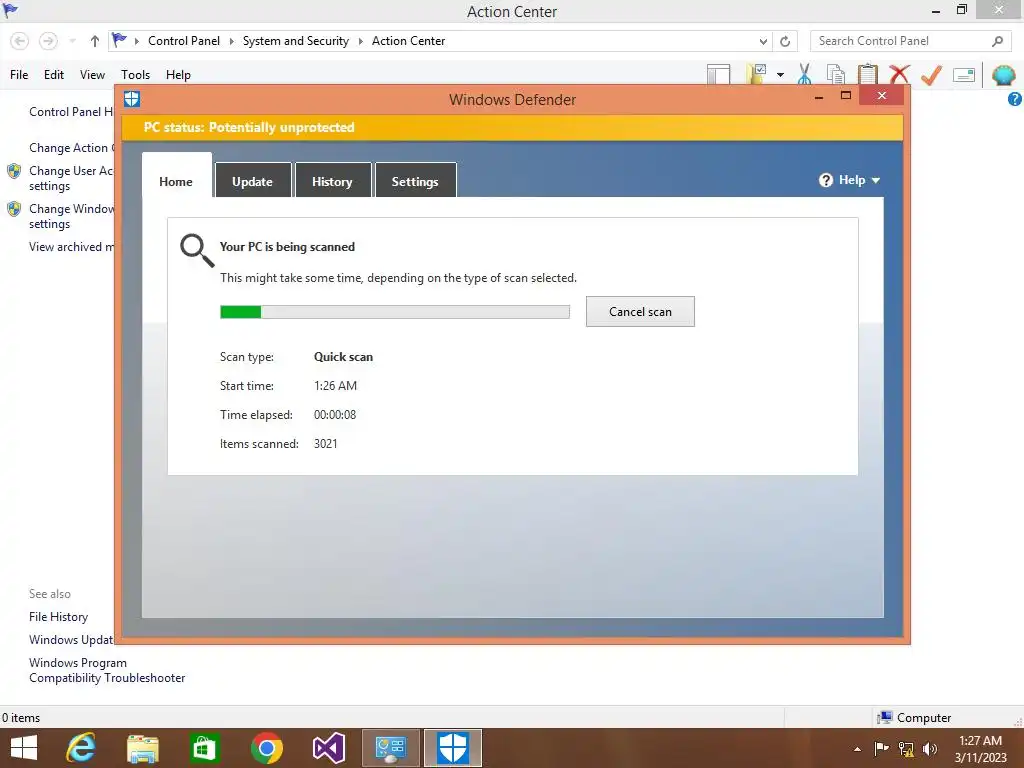The image size is (1024, 768).
Task: Show hidden tray icons arrow
Action: click(x=857, y=749)
